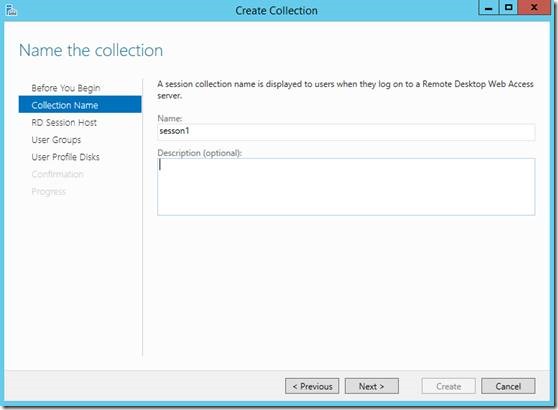Click the Previous button
Viewport: 558px width, 410px height.
tap(312, 386)
